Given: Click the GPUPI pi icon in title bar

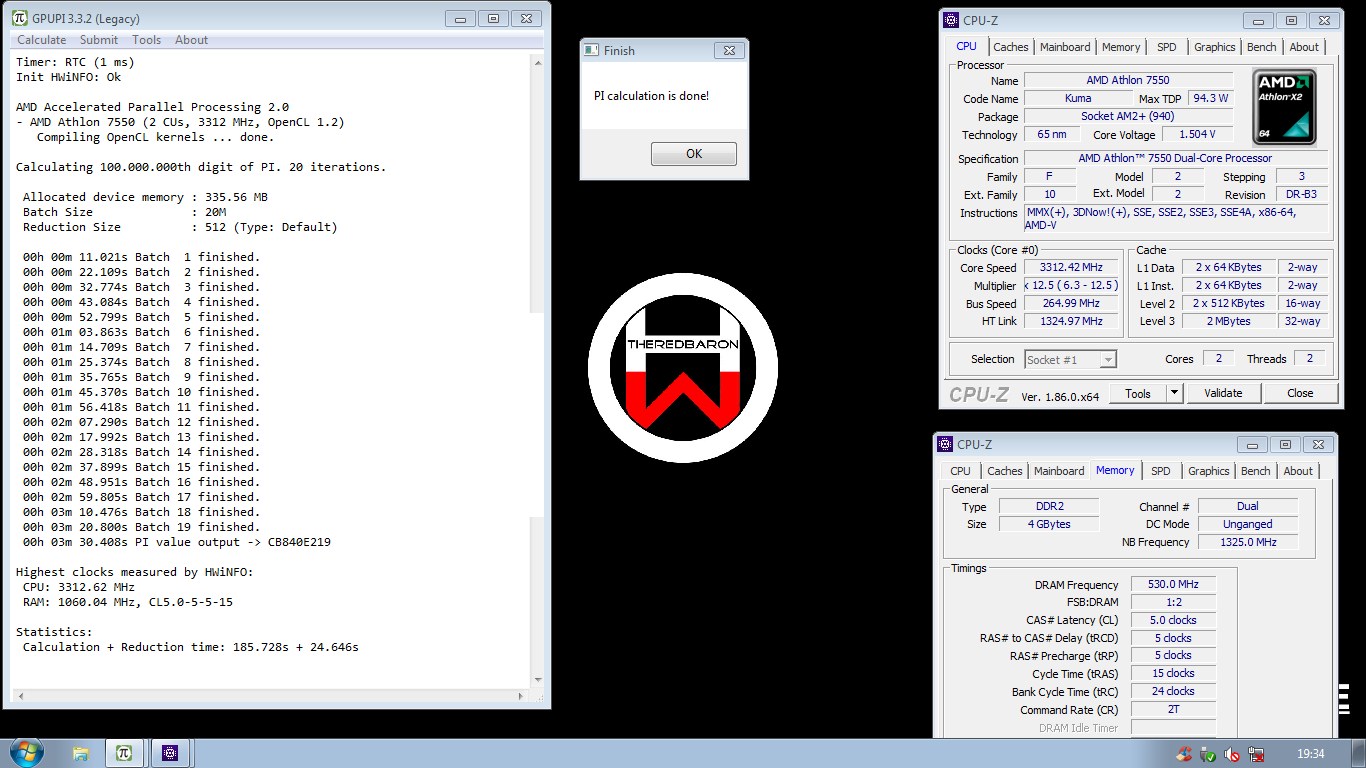Looking at the screenshot, I should pos(19,18).
